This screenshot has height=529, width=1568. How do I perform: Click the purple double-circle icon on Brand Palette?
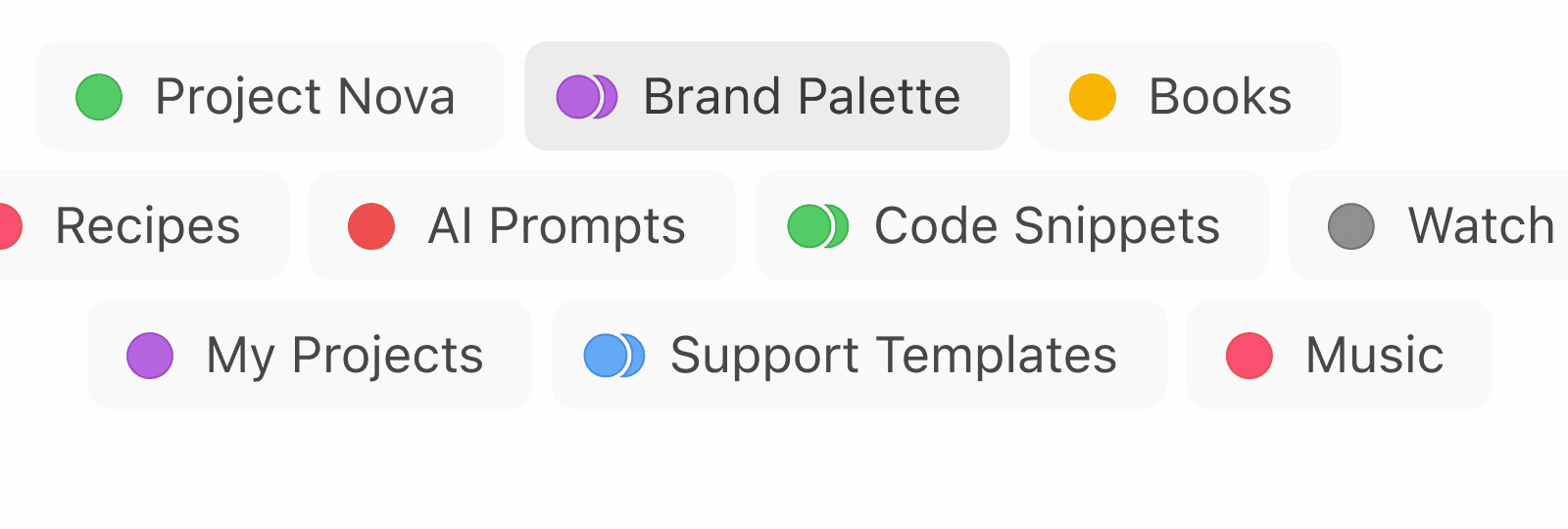587,97
